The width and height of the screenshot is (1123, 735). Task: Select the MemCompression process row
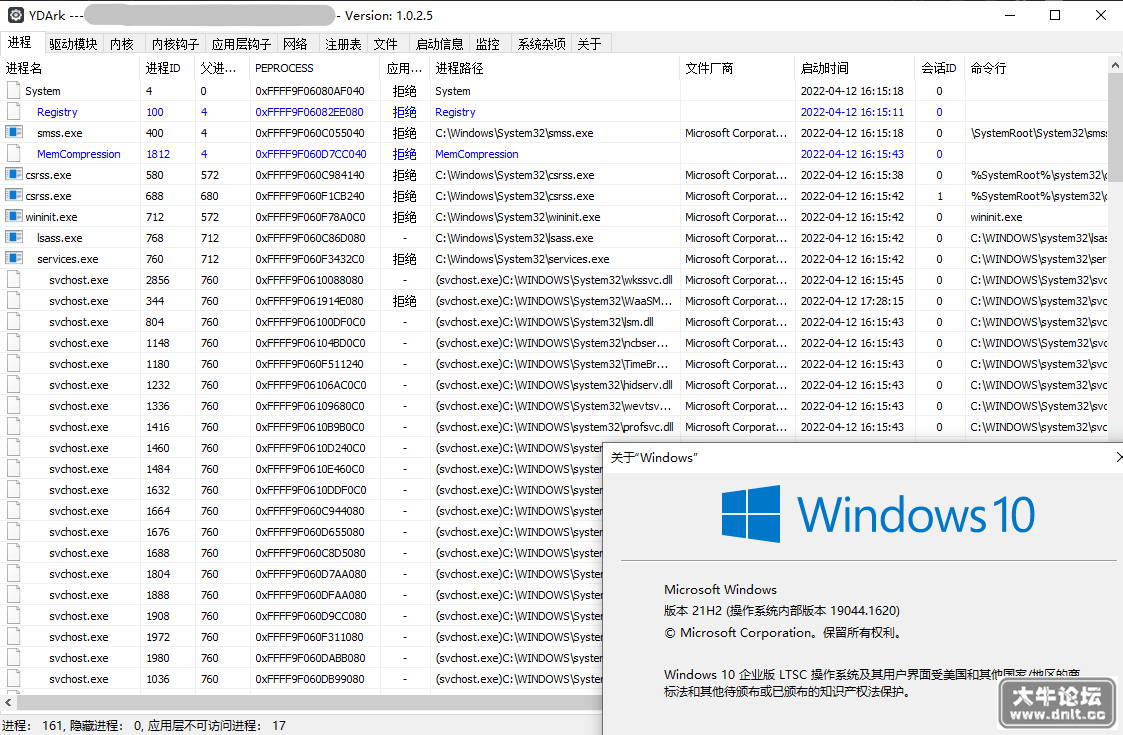tap(556, 154)
